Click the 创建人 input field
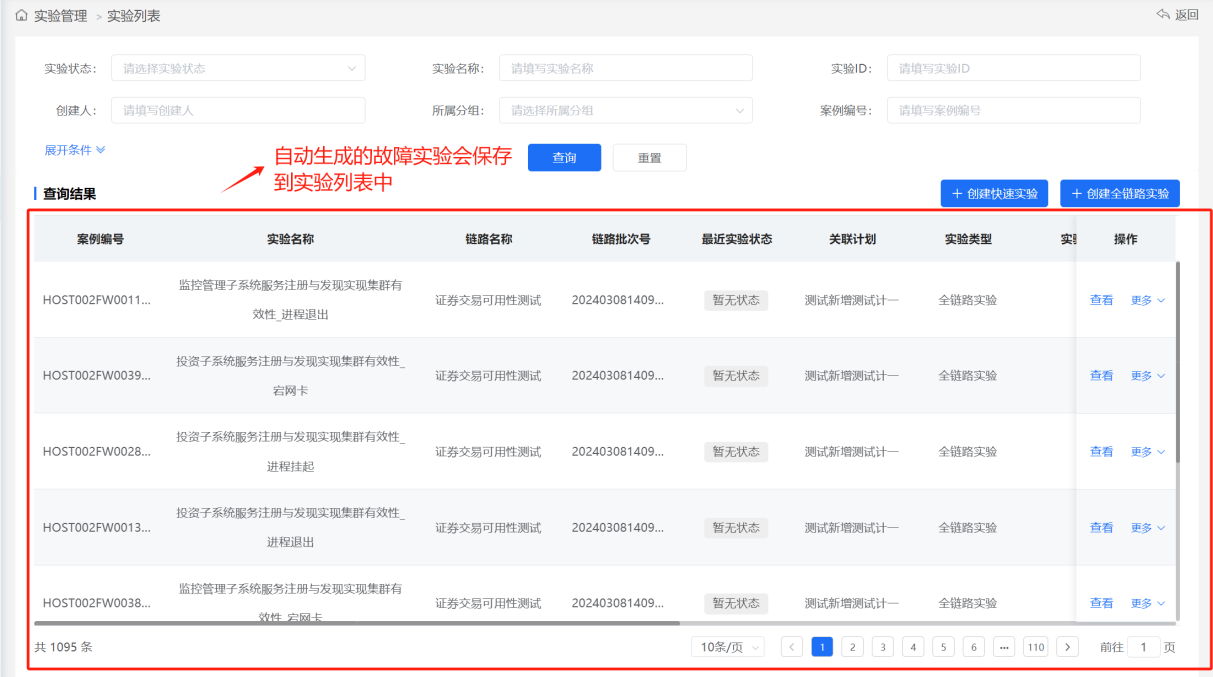1213x677 pixels. tap(238, 110)
